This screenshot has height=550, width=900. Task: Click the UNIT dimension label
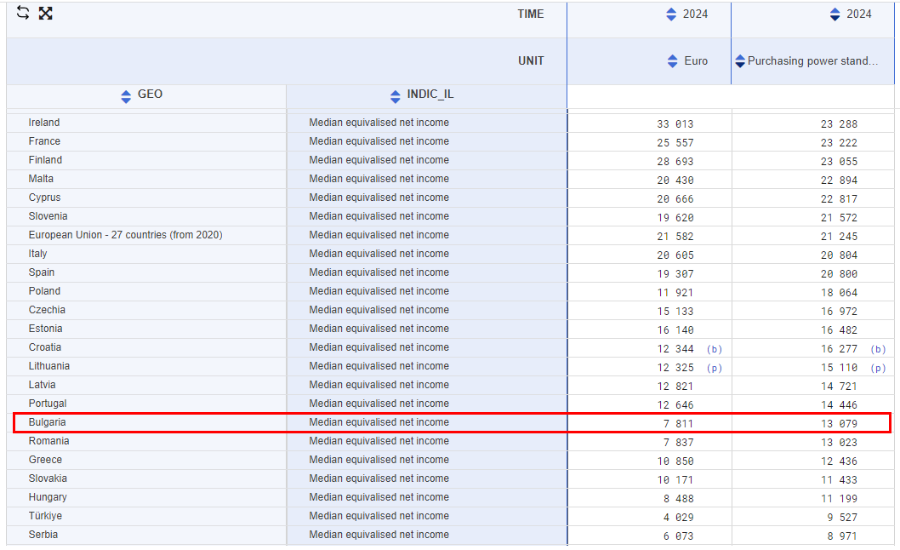[530, 61]
